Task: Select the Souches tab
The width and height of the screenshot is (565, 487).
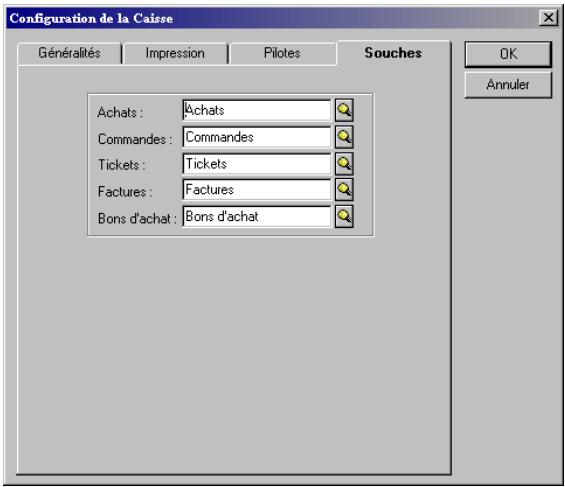Action: point(393,53)
